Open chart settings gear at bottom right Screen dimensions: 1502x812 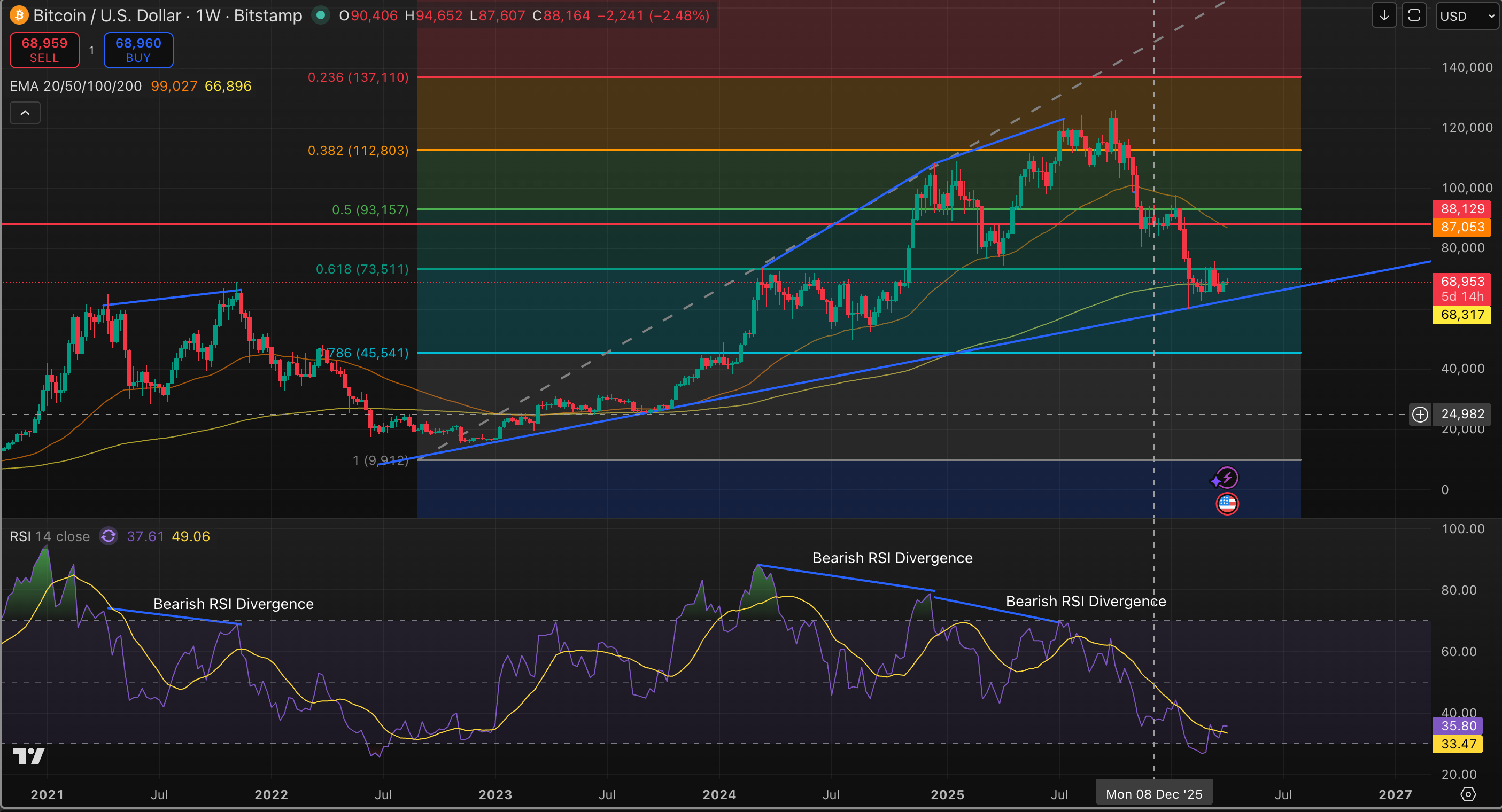(1468, 794)
